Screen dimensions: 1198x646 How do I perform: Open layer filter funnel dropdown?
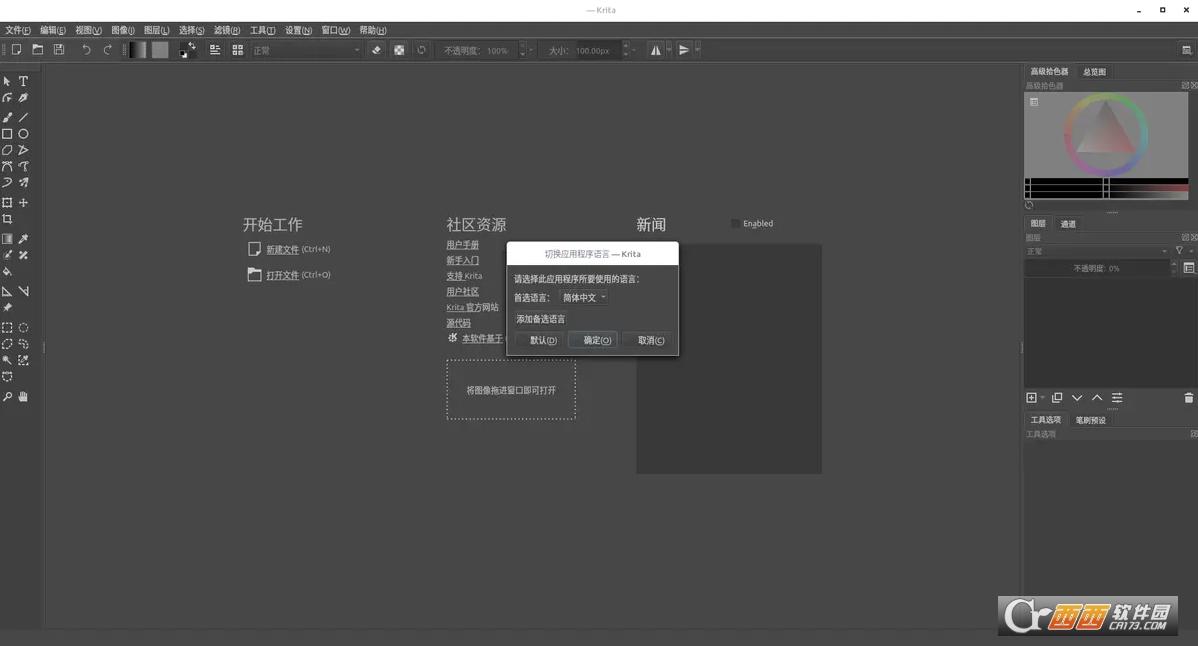click(1182, 250)
